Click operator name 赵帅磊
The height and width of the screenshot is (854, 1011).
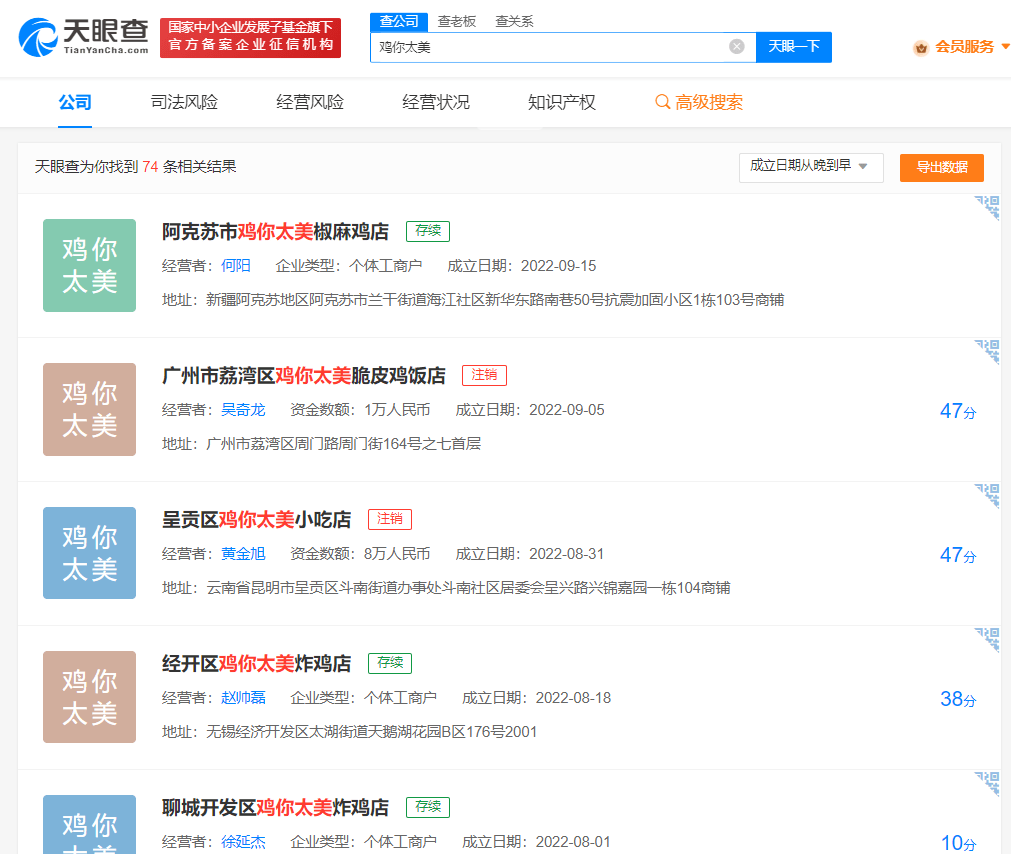coord(243,697)
